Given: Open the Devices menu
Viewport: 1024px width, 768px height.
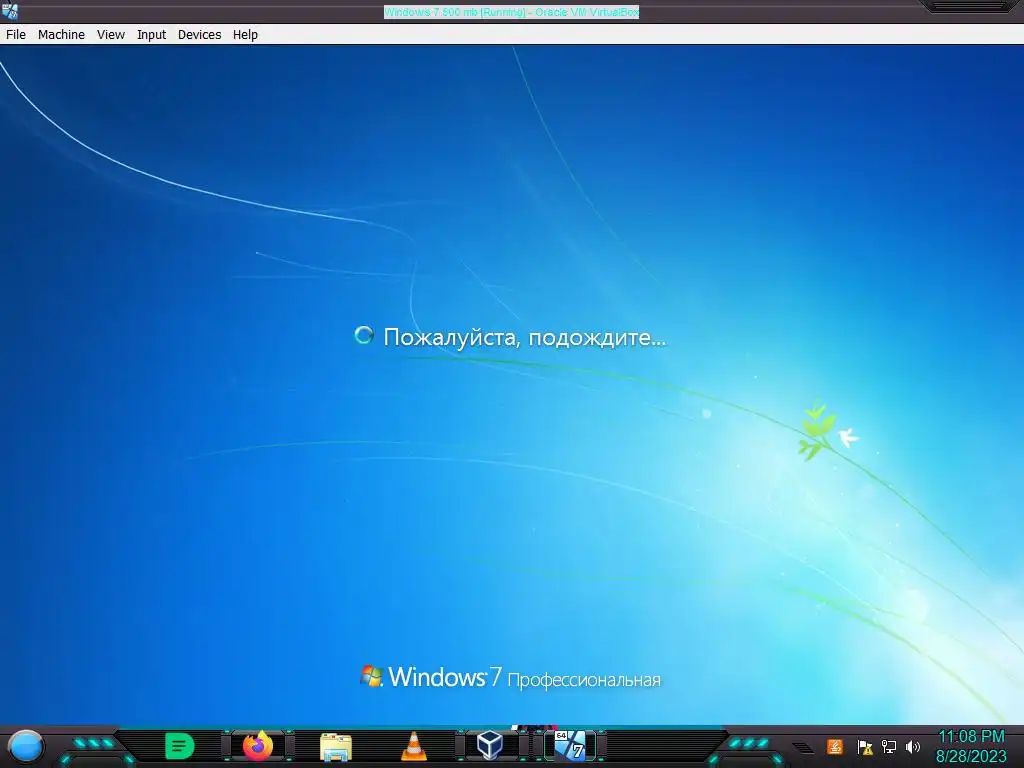Looking at the screenshot, I should pos(199,35).
